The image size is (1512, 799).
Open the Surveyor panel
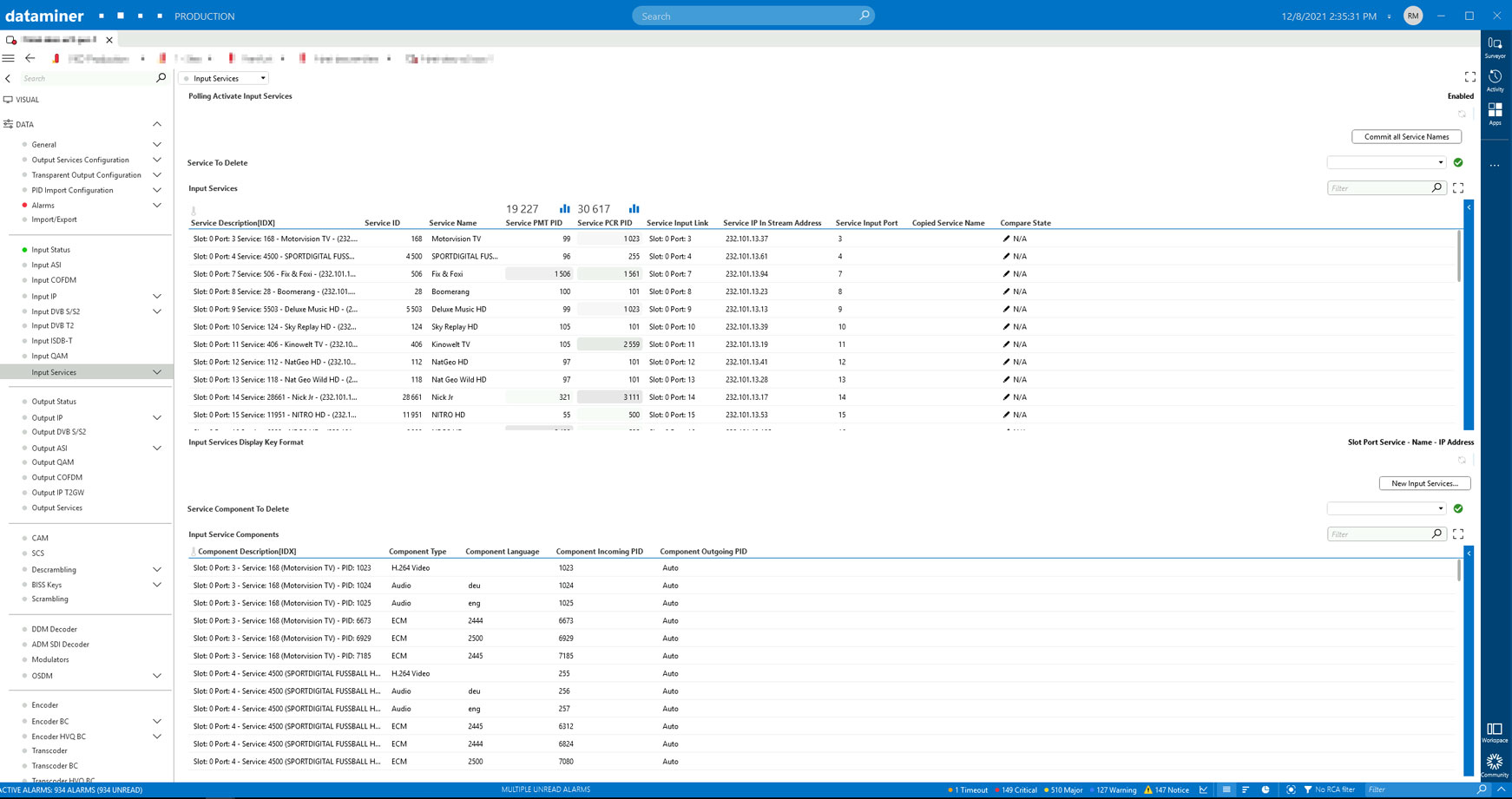click(1495, 47)
